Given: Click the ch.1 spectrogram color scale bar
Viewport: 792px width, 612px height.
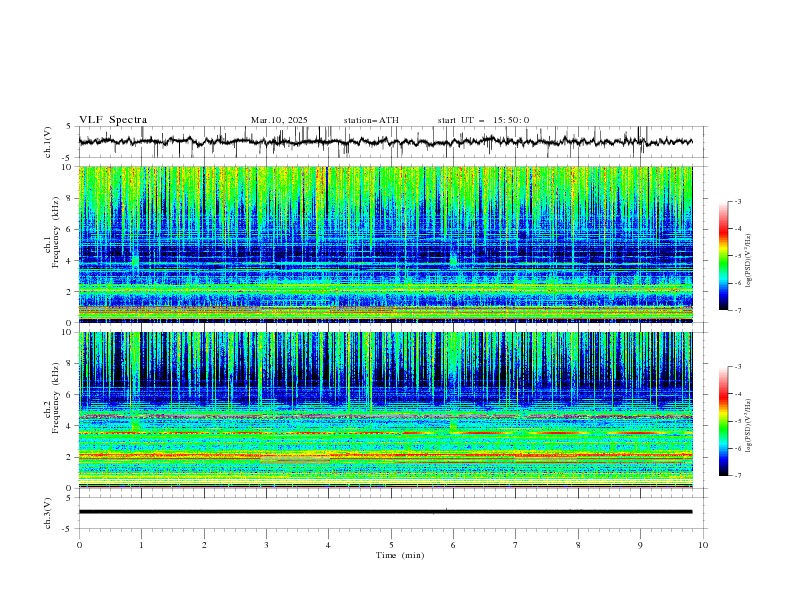Looking at the screenshot, I should click(x=723, y=256).
